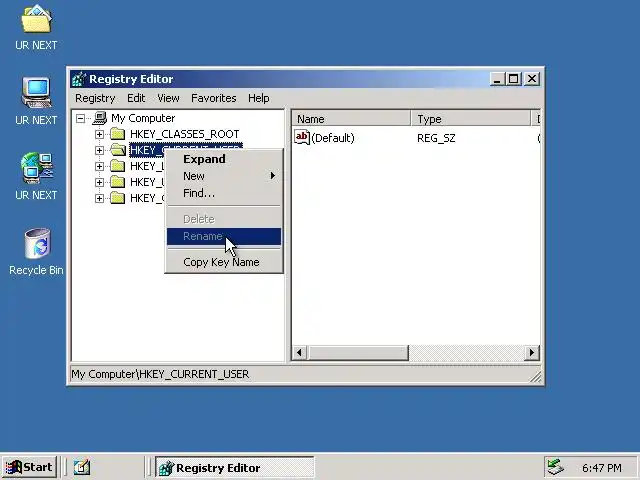Choose Find... in the context menu
Viewport: 640px width, 480px height.
pyautogui.click(x=224, y=193)
